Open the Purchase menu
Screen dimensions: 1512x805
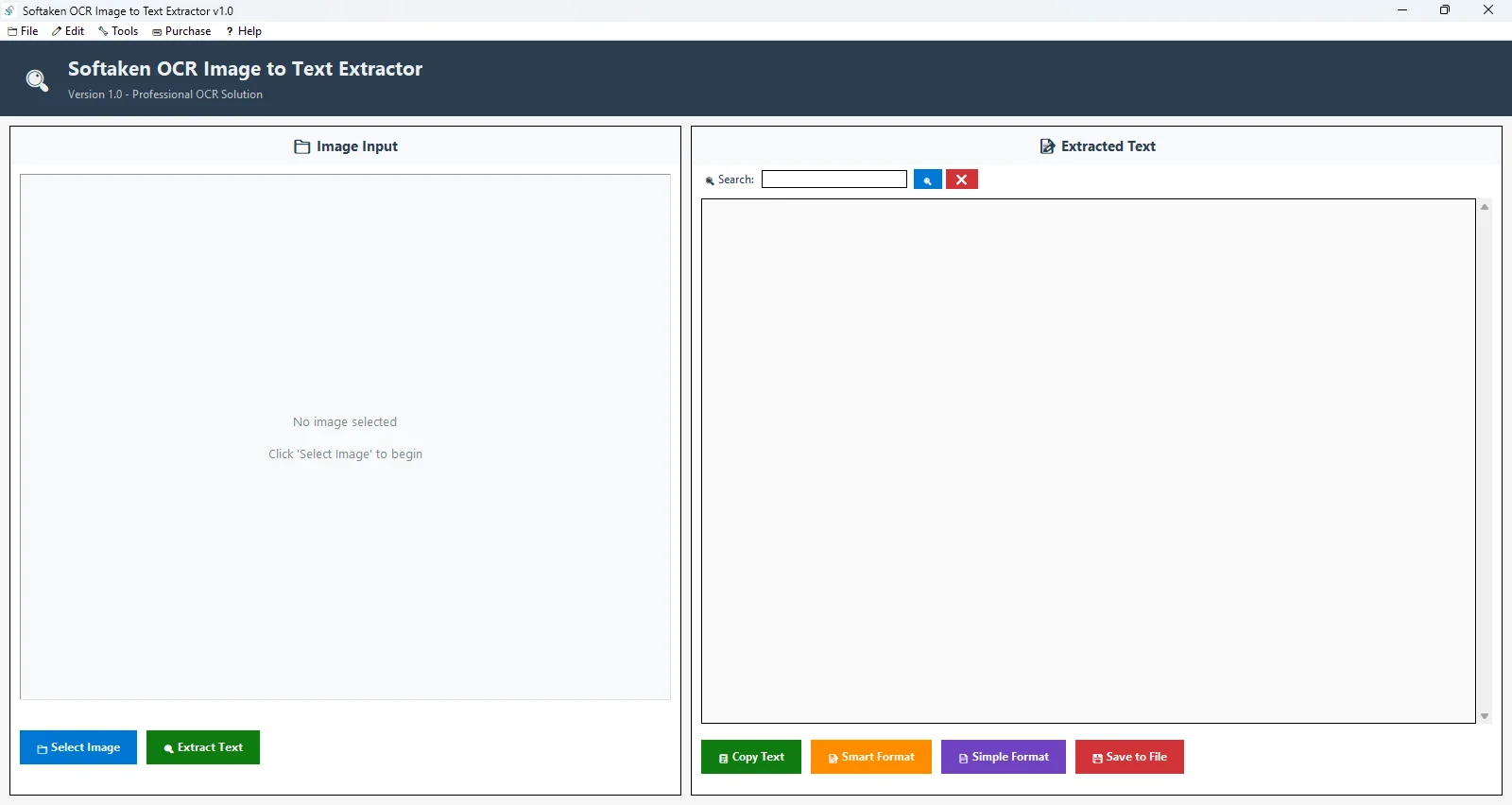click(181, 31)
